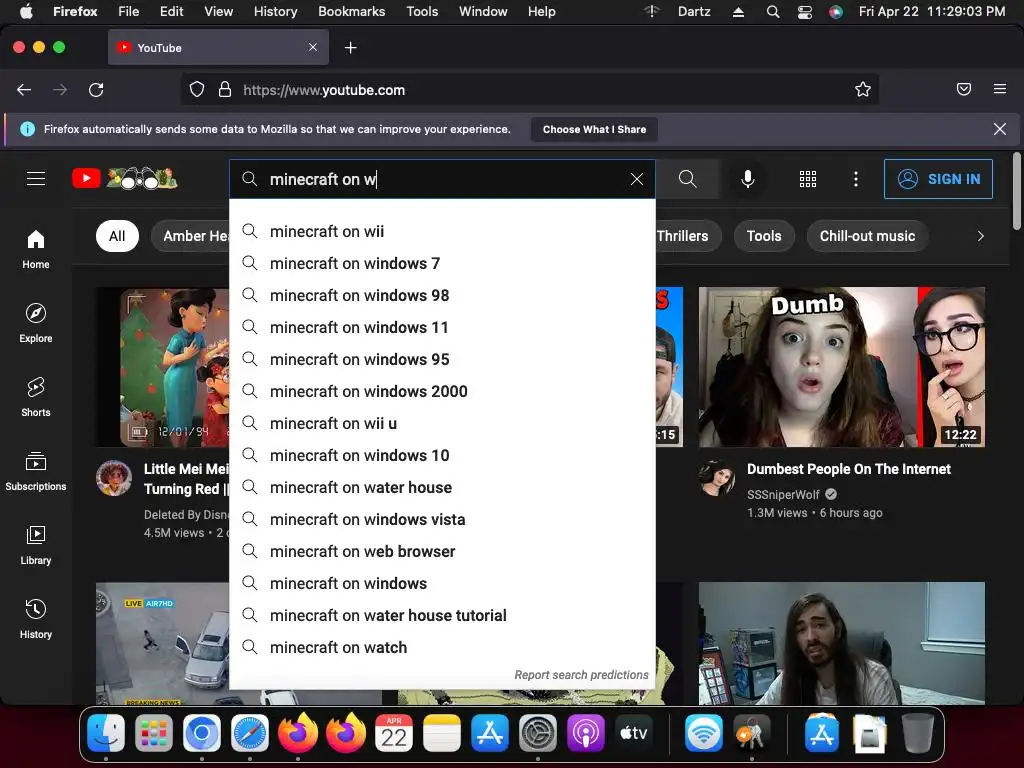
Task: Choose suggestion minecraft on windows 95
Action: pos(442,359)
